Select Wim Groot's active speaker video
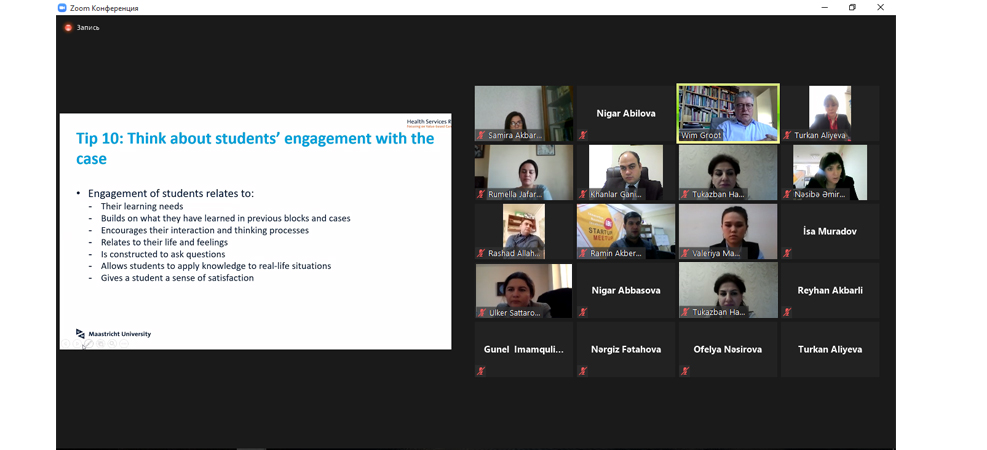 point(728,113)
